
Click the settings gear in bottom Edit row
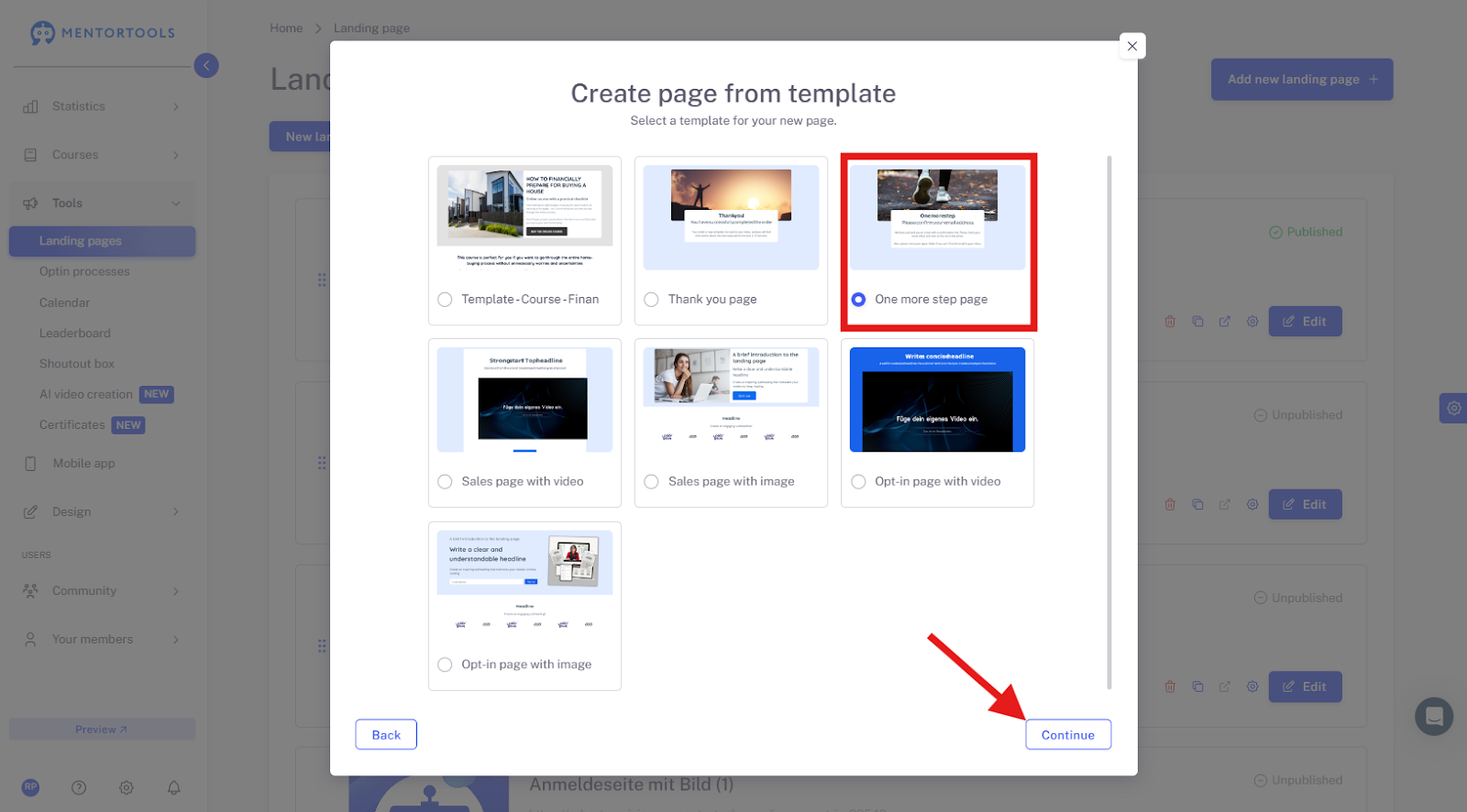(1252, 686)
